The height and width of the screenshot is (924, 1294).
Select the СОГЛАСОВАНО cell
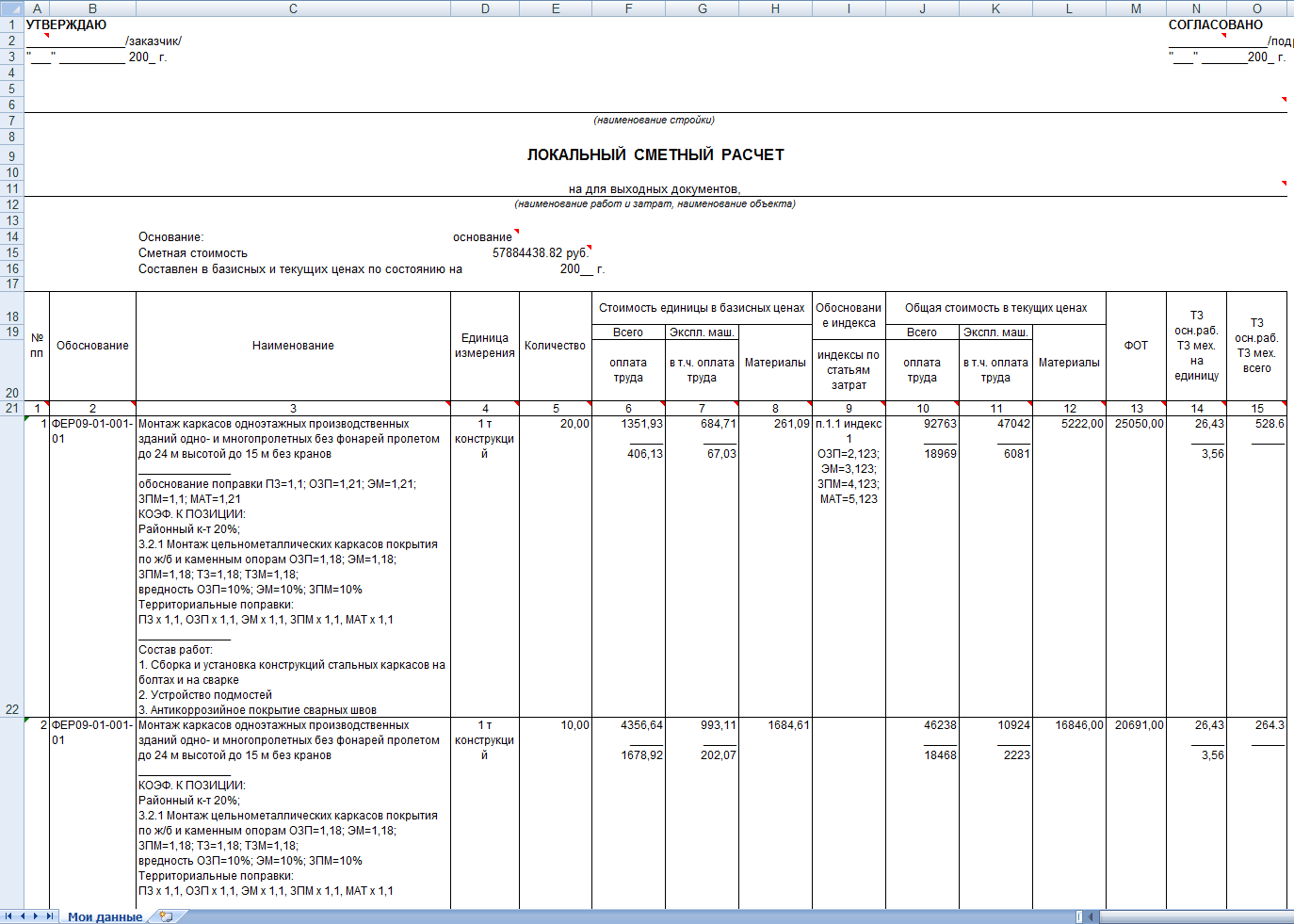(x=1215, y=24)
